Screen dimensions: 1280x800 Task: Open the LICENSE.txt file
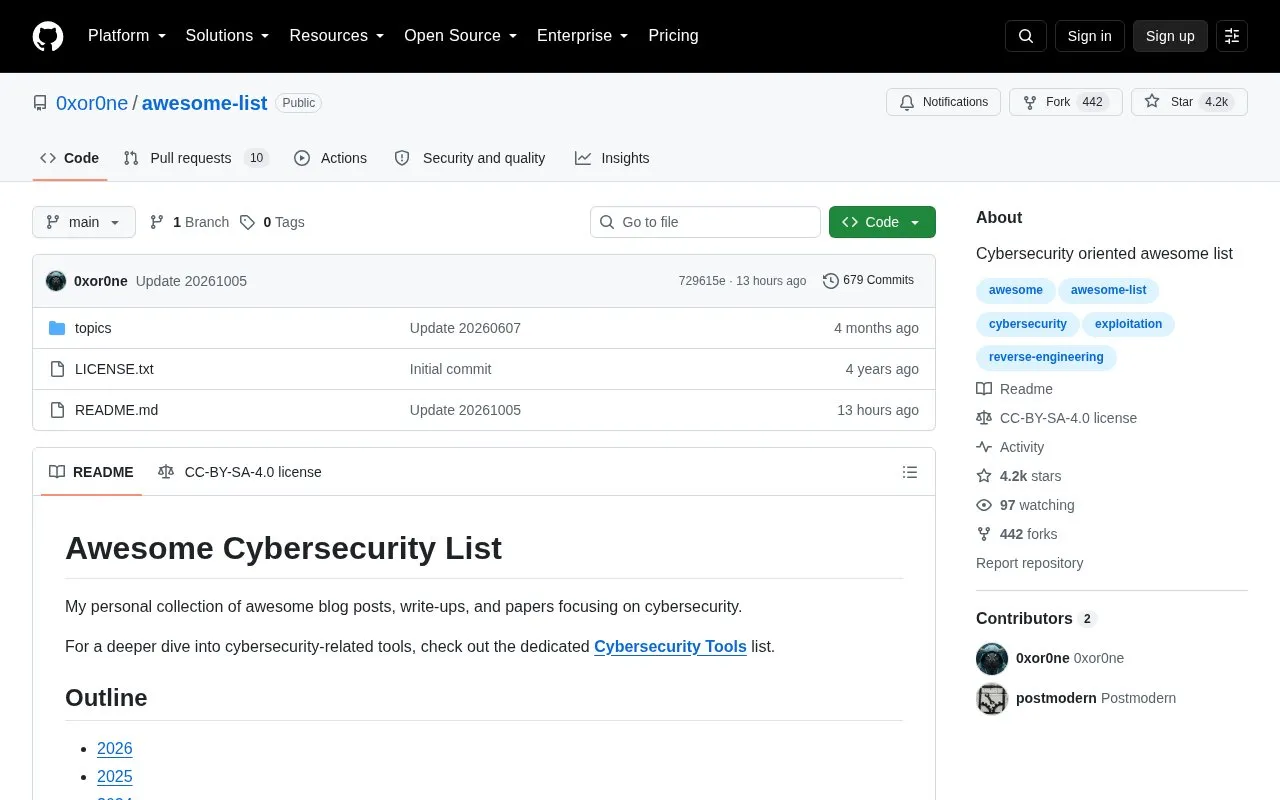114,369
